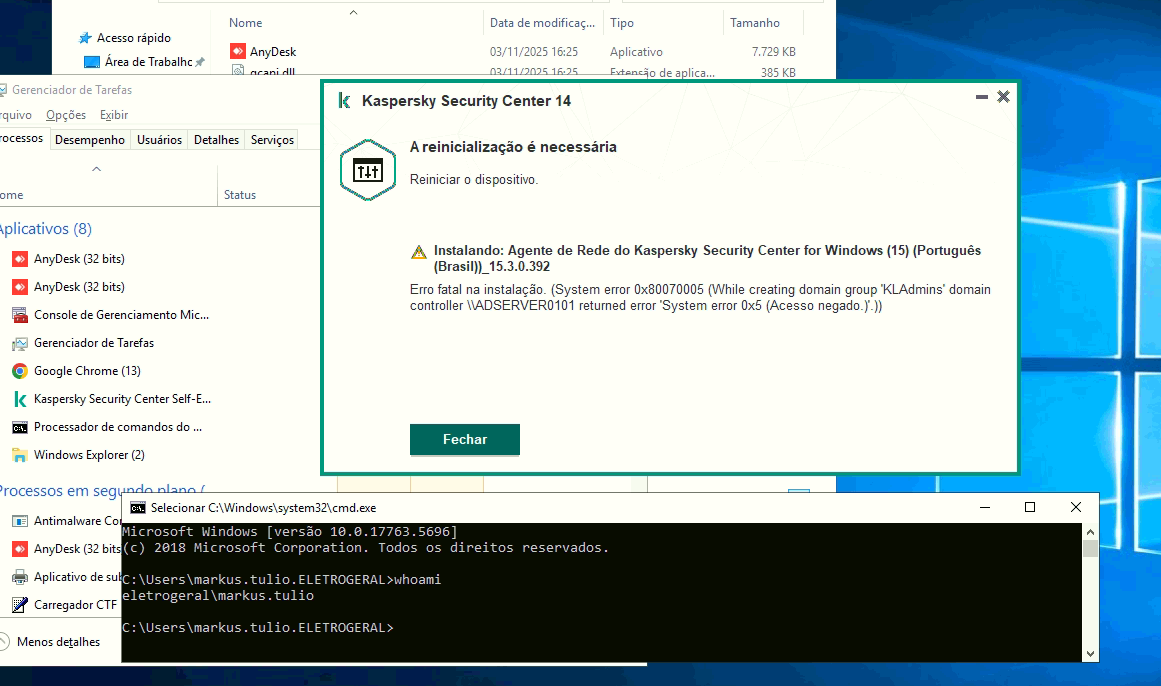Image resolution: width=1161 pixels, height=686 pixels.
Task: Select the background AnyDesk (32 bits) process icon
Action: click(x=20, y=549)
